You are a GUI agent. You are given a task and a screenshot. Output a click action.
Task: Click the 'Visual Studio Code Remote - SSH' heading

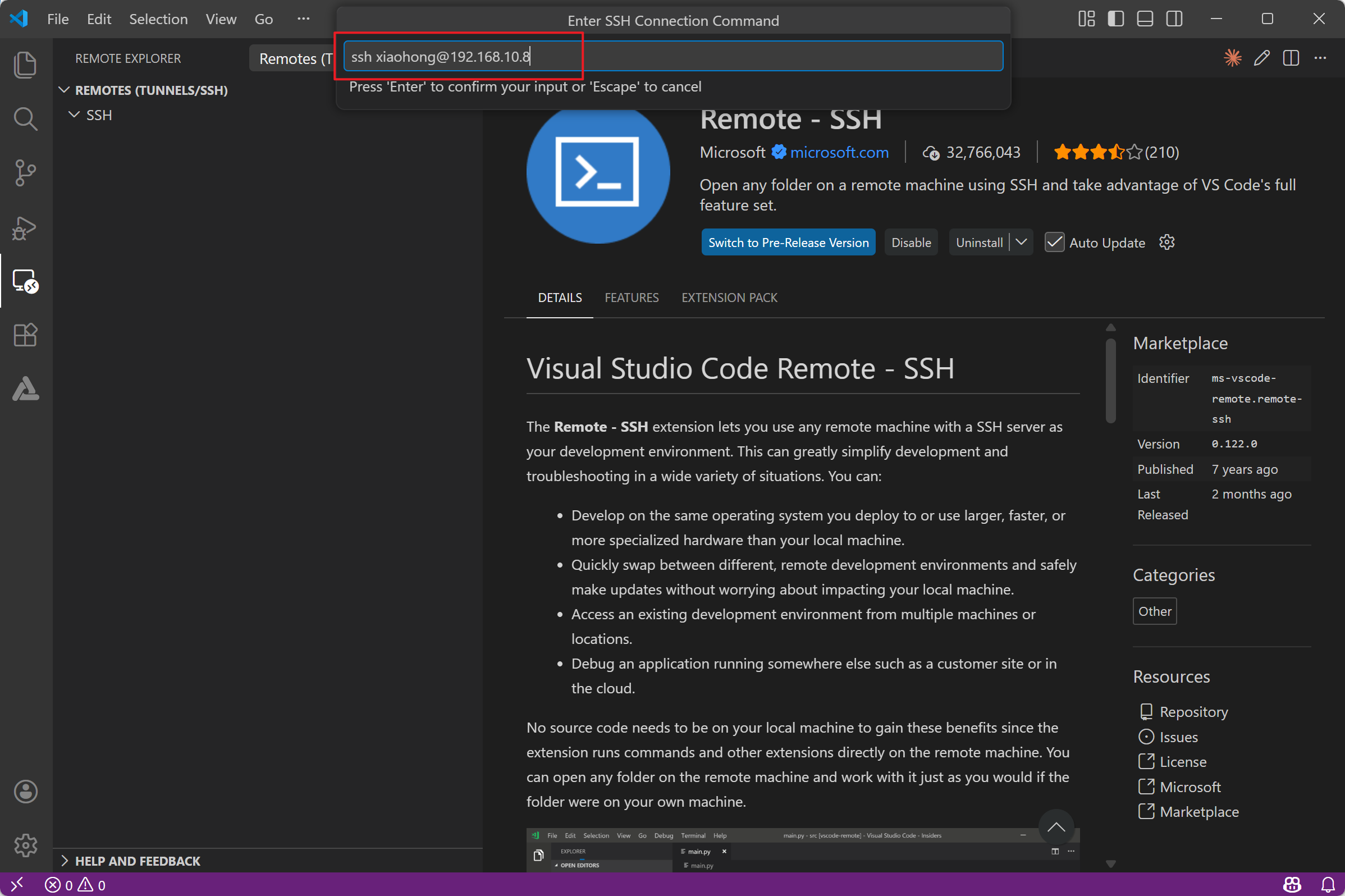pyautogui.click(x=740, y=368)
